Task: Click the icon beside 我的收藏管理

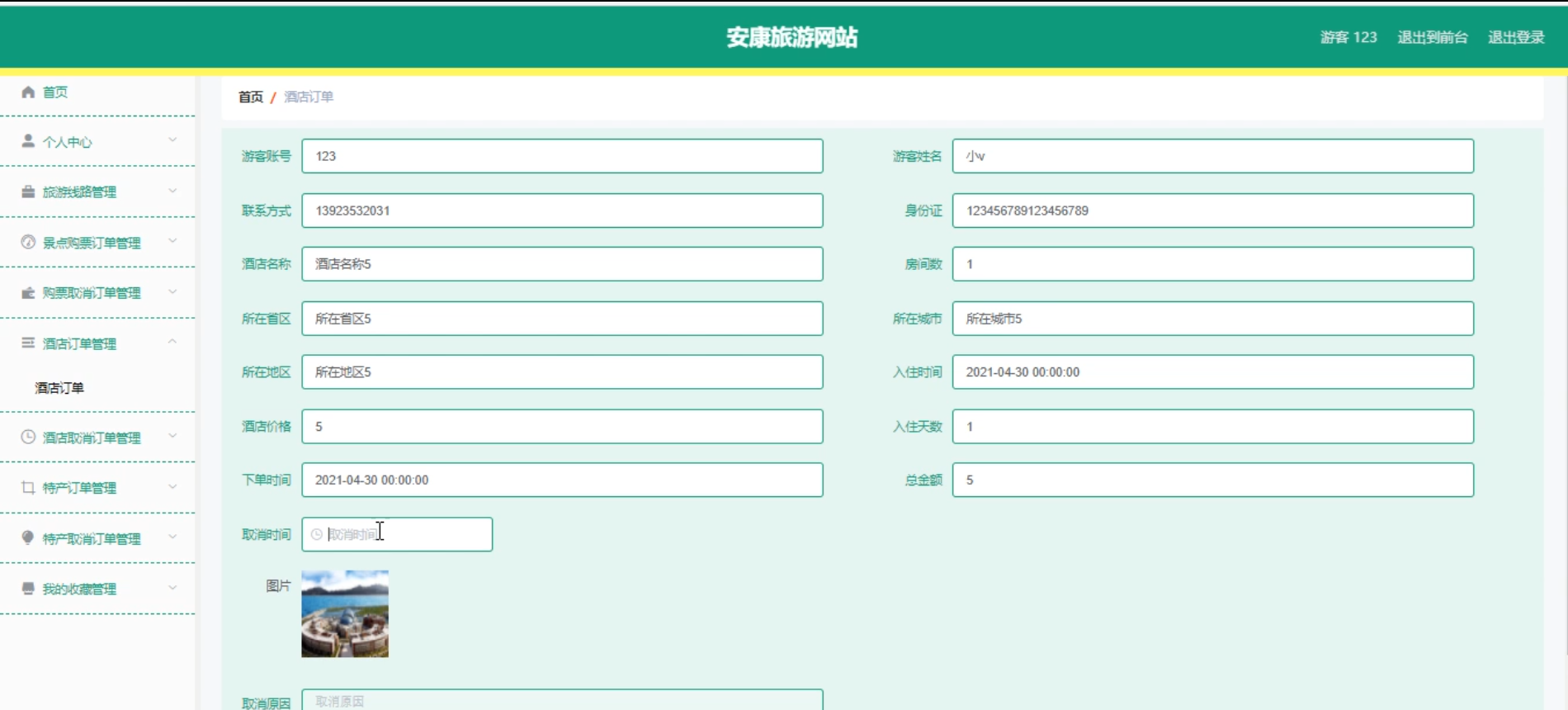Action: point(28,588)
